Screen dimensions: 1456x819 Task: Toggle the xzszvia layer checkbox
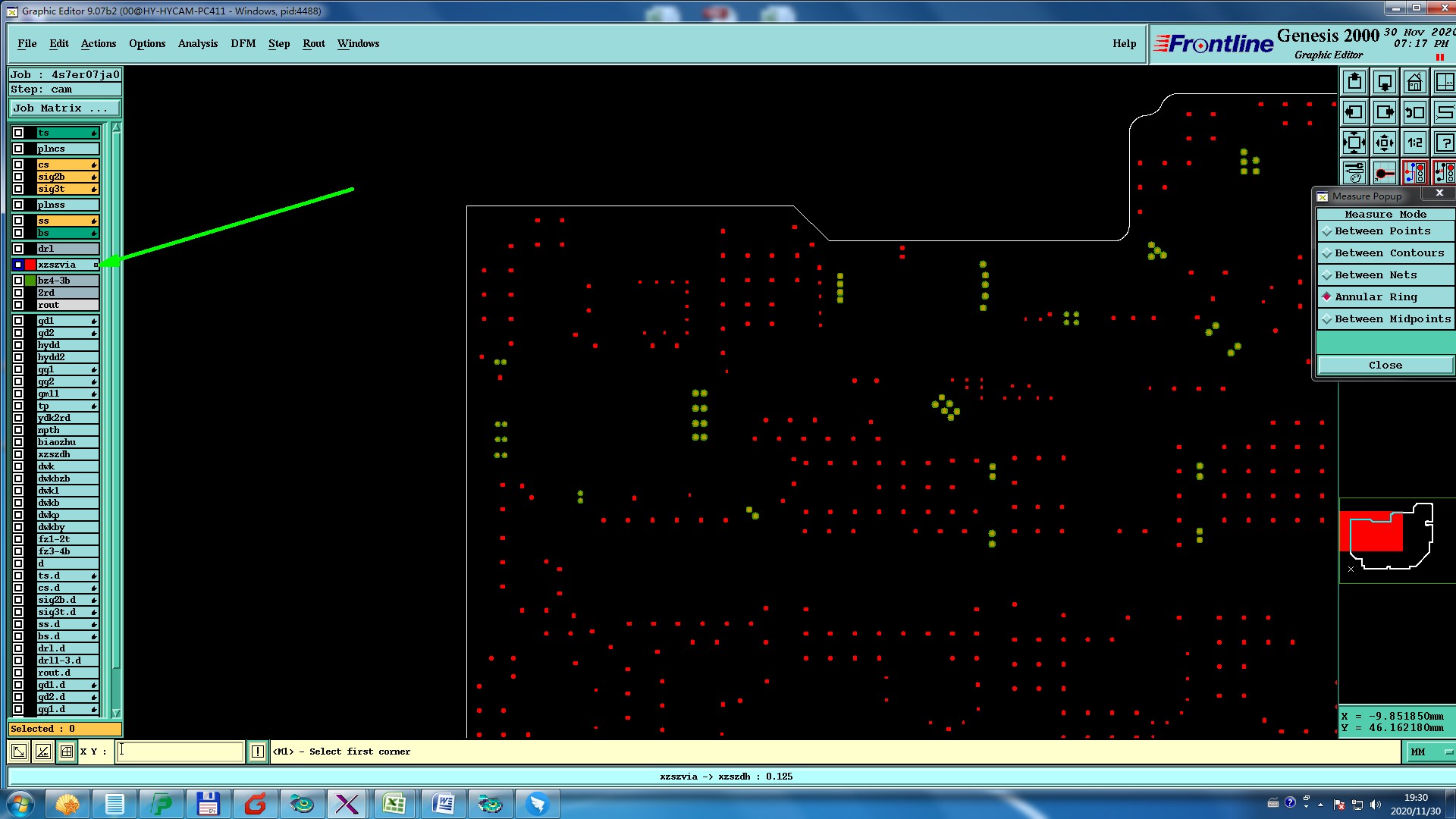[x=18, y=265]
